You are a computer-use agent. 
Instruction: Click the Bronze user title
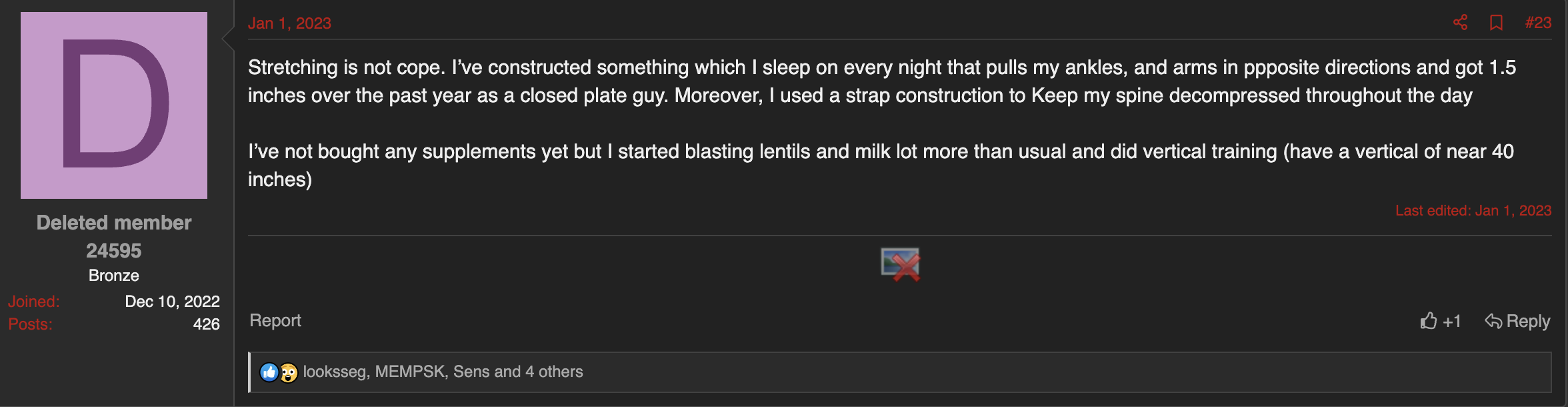coord(114,276)
